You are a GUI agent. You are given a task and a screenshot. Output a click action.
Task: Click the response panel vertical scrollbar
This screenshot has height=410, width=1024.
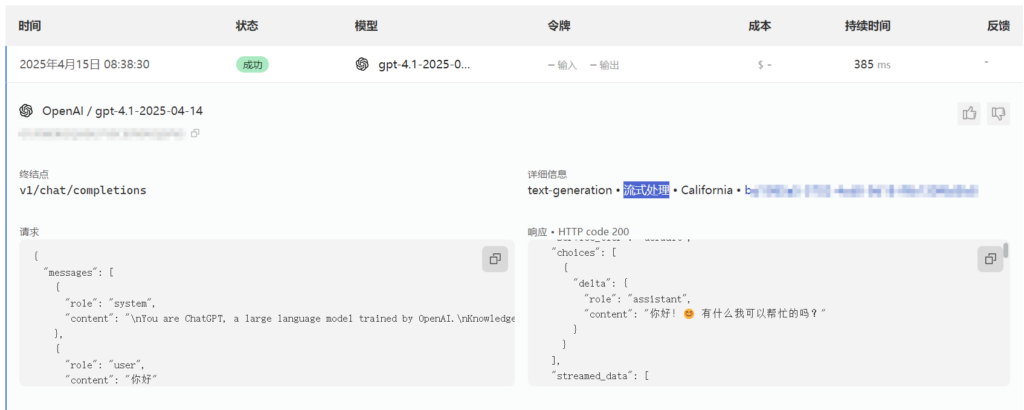(1006, 249)
